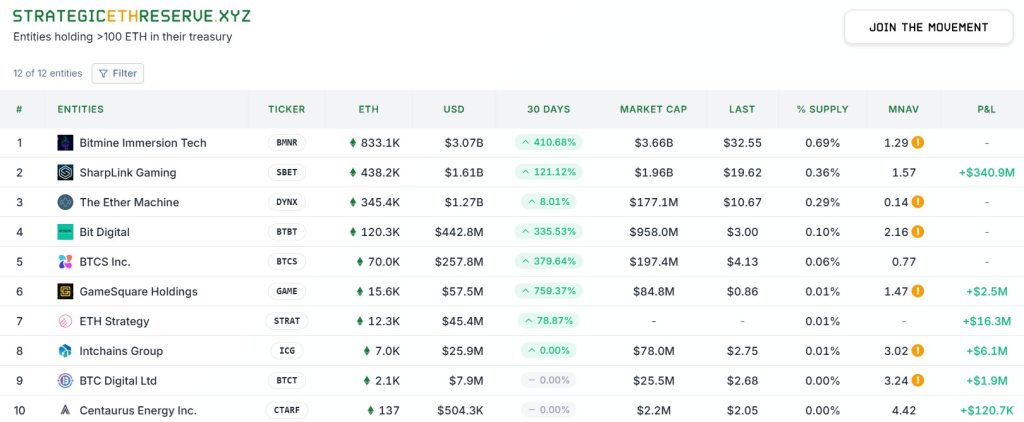This screenshot has height=422, width=1024.
Task: Click the $1.27B USD value cell
Action: click(464, 202)
